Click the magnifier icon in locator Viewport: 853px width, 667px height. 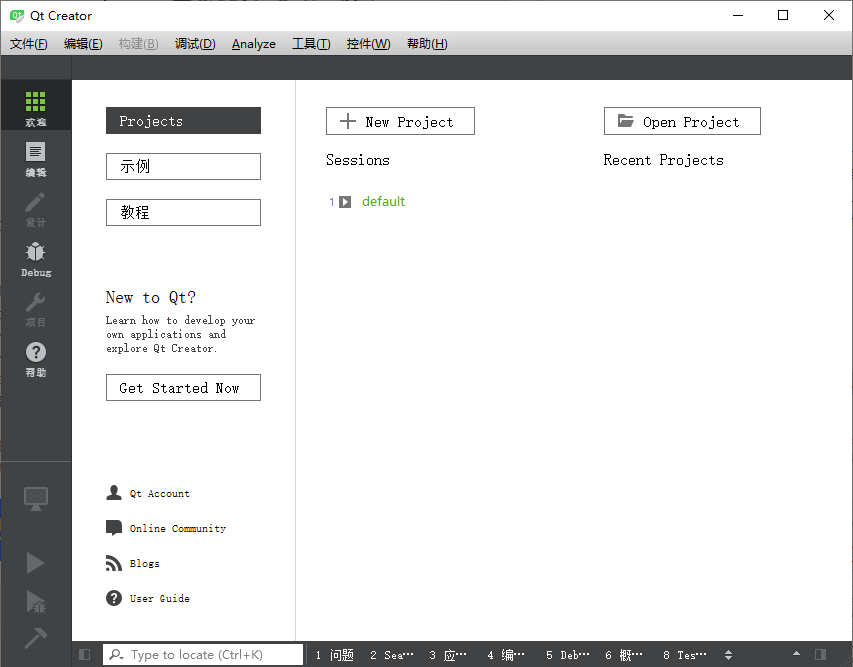click(x=116, y=654)
